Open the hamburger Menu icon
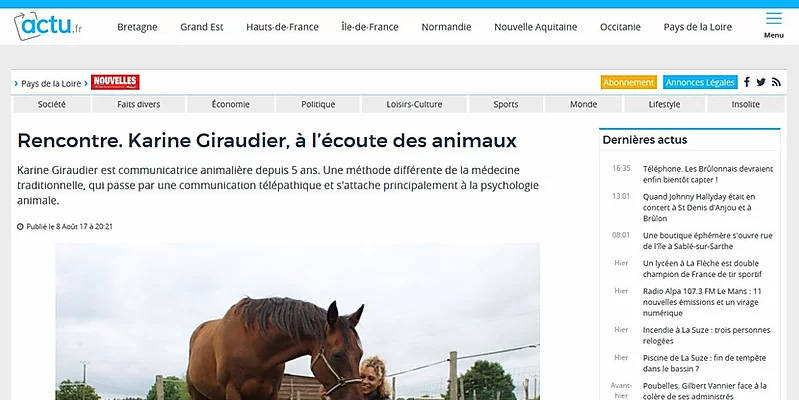This screenshot has height=400, width=799. (774, 25)
